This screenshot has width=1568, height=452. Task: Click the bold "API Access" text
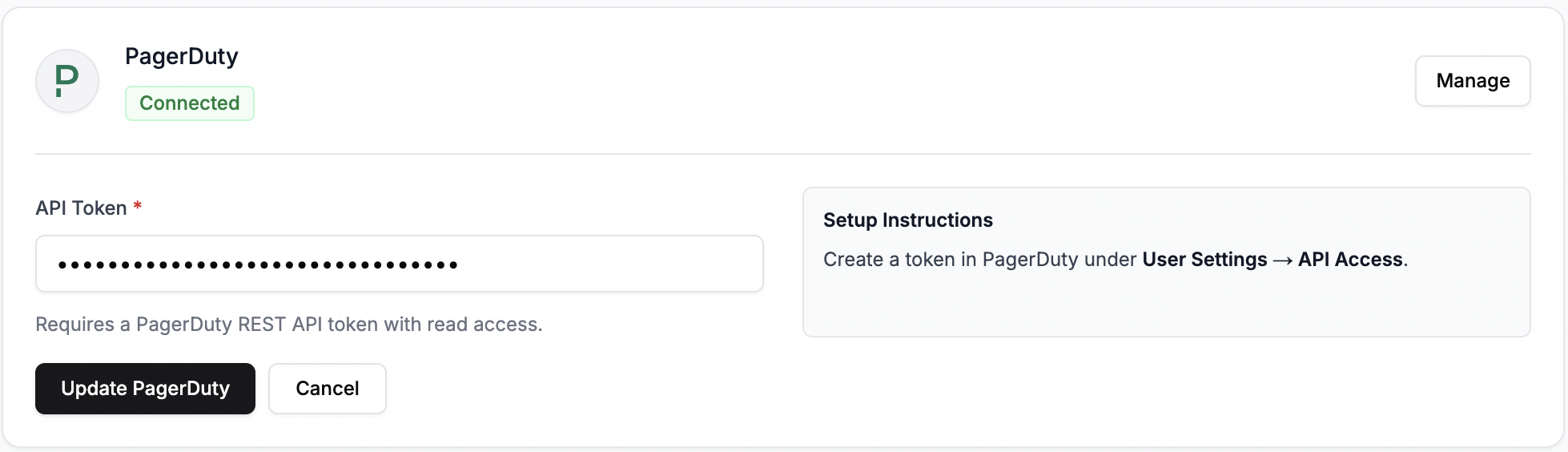(x=1350, y=260)
